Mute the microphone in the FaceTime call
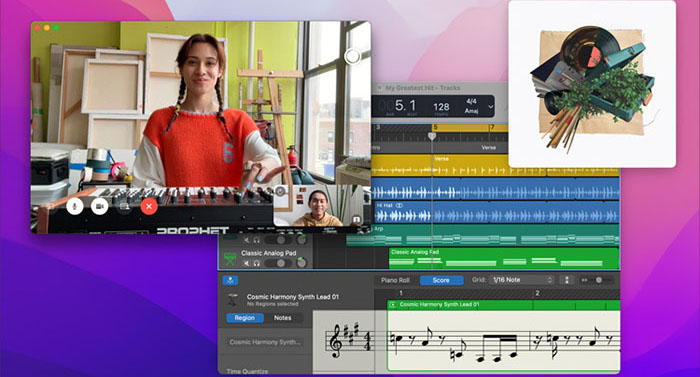This screenshot has width=700, height=377. tap(75, 206)
